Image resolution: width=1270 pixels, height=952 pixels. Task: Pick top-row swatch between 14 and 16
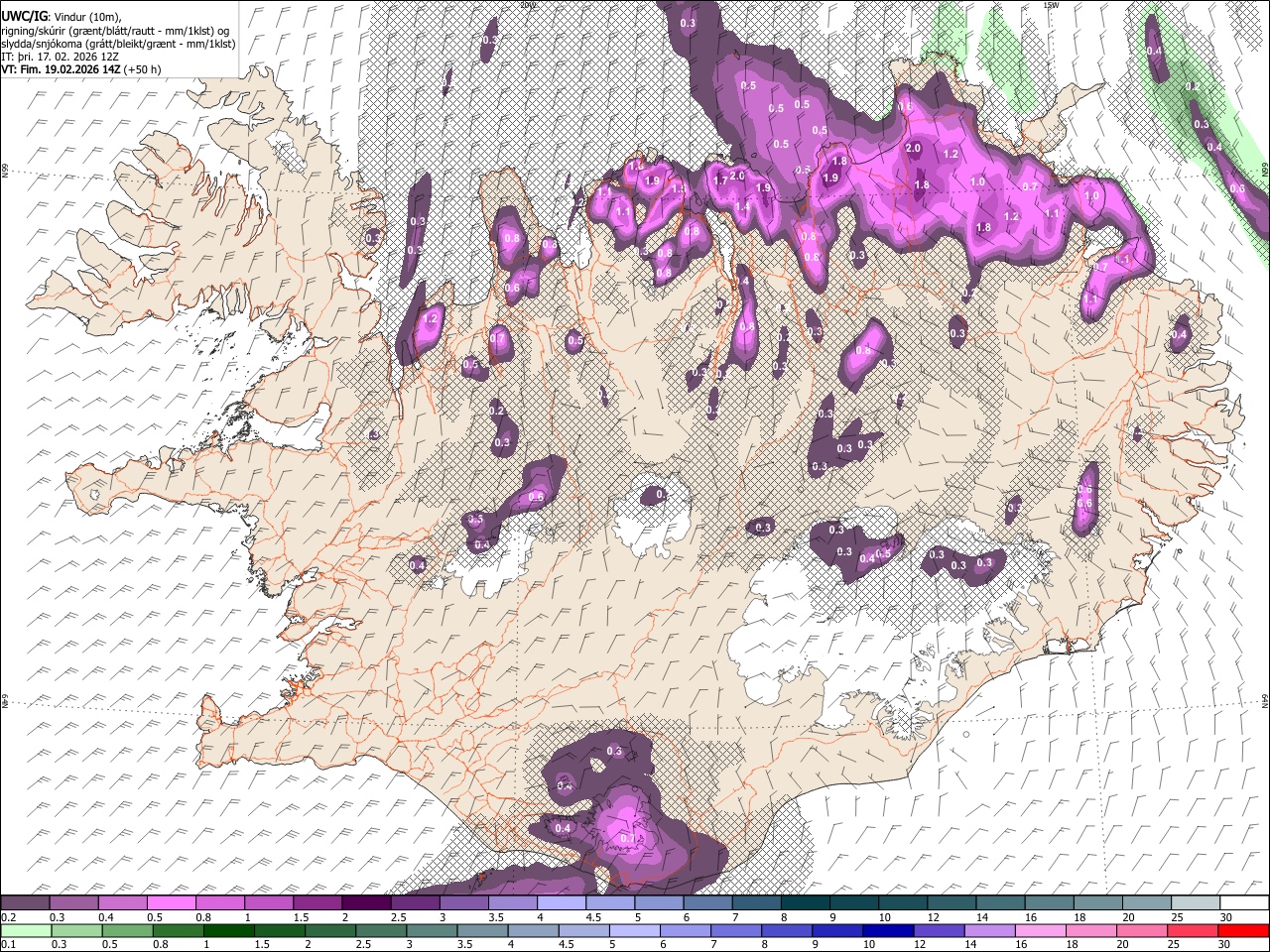(1000, 903)
